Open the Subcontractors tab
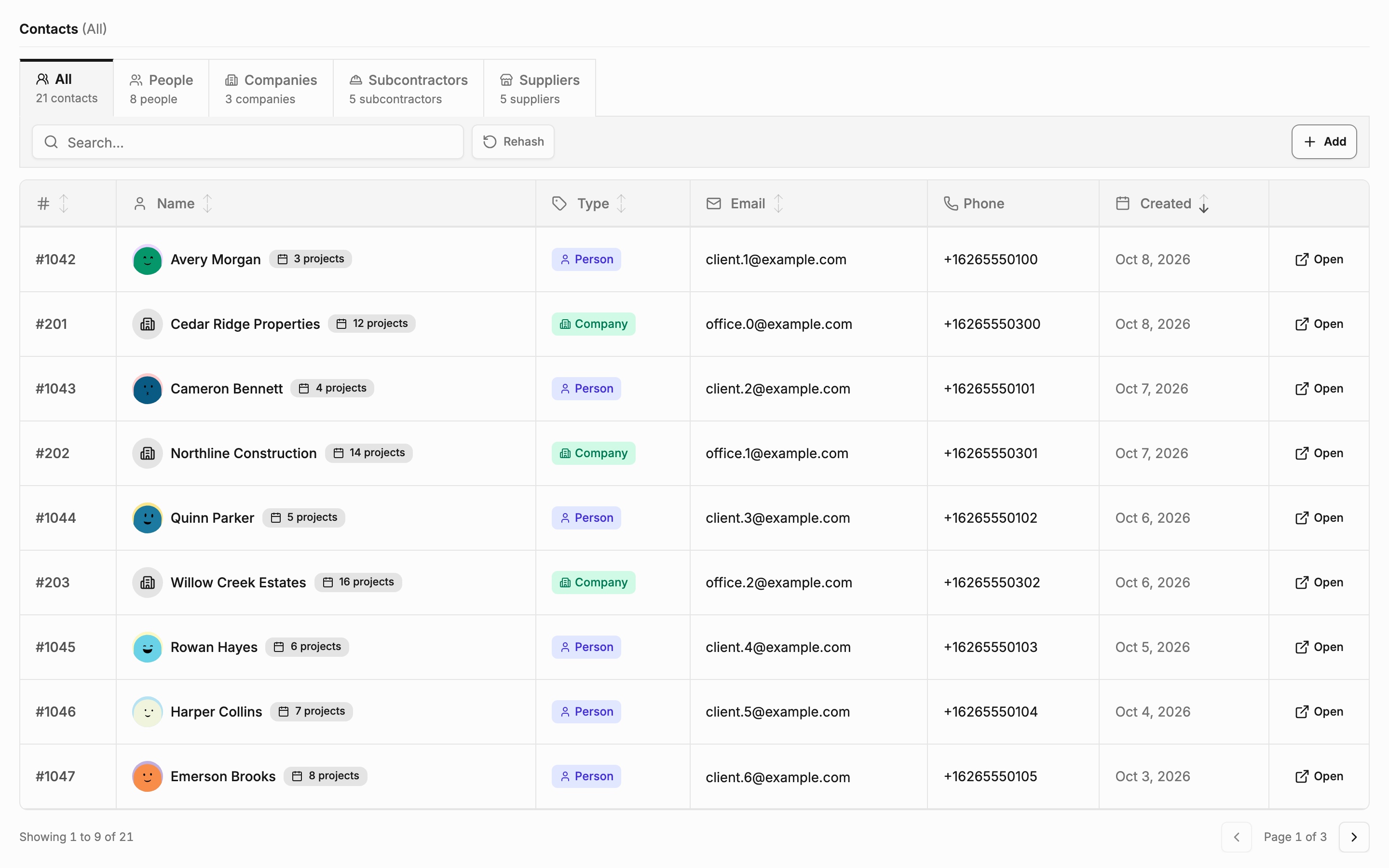The height and width of the screenshot is (868, 1389). pos(408,88)
